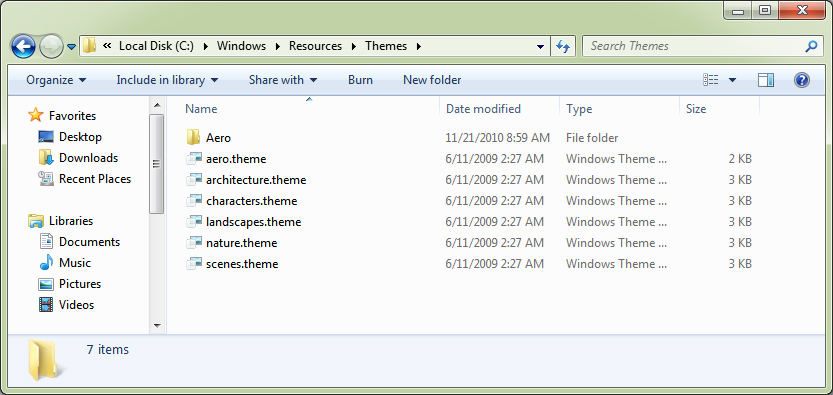Select Music library
The image size is (833, 395).
[74, 263]
